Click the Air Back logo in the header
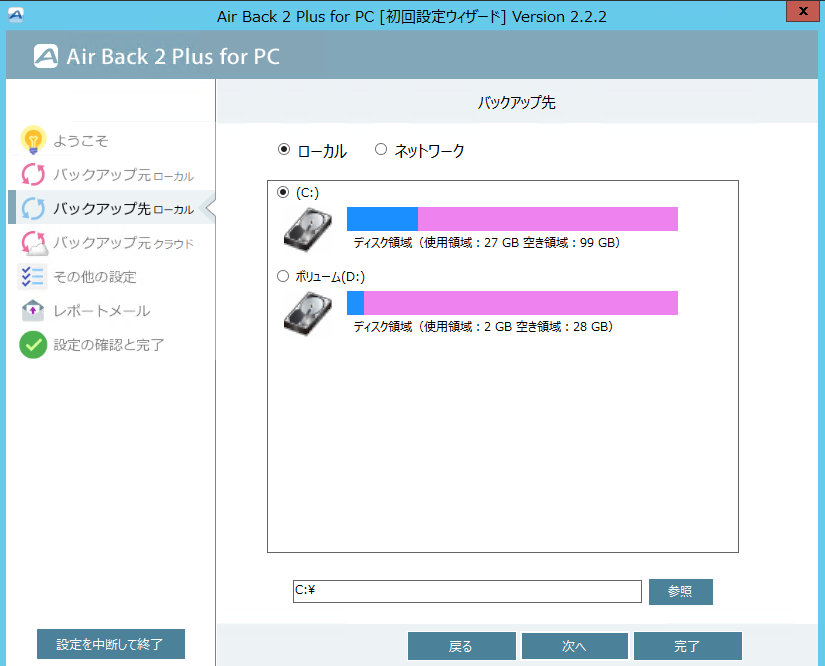The image size is (825, 666). pos(46,56)
